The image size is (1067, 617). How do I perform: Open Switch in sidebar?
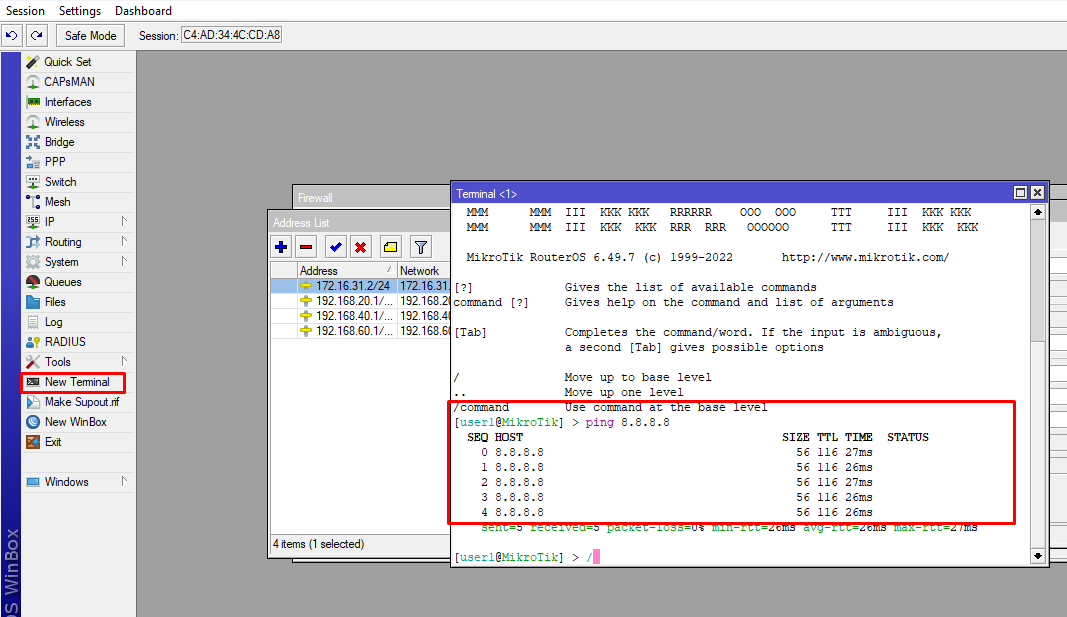[x=78, y=182]
